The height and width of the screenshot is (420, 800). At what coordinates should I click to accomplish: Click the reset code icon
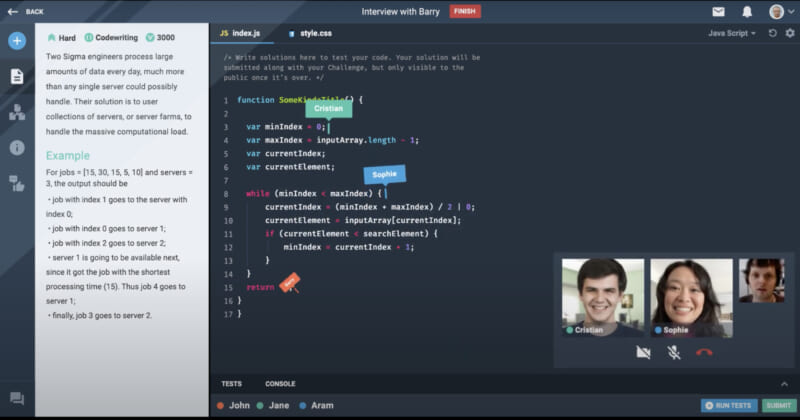[x=772, y=33]
